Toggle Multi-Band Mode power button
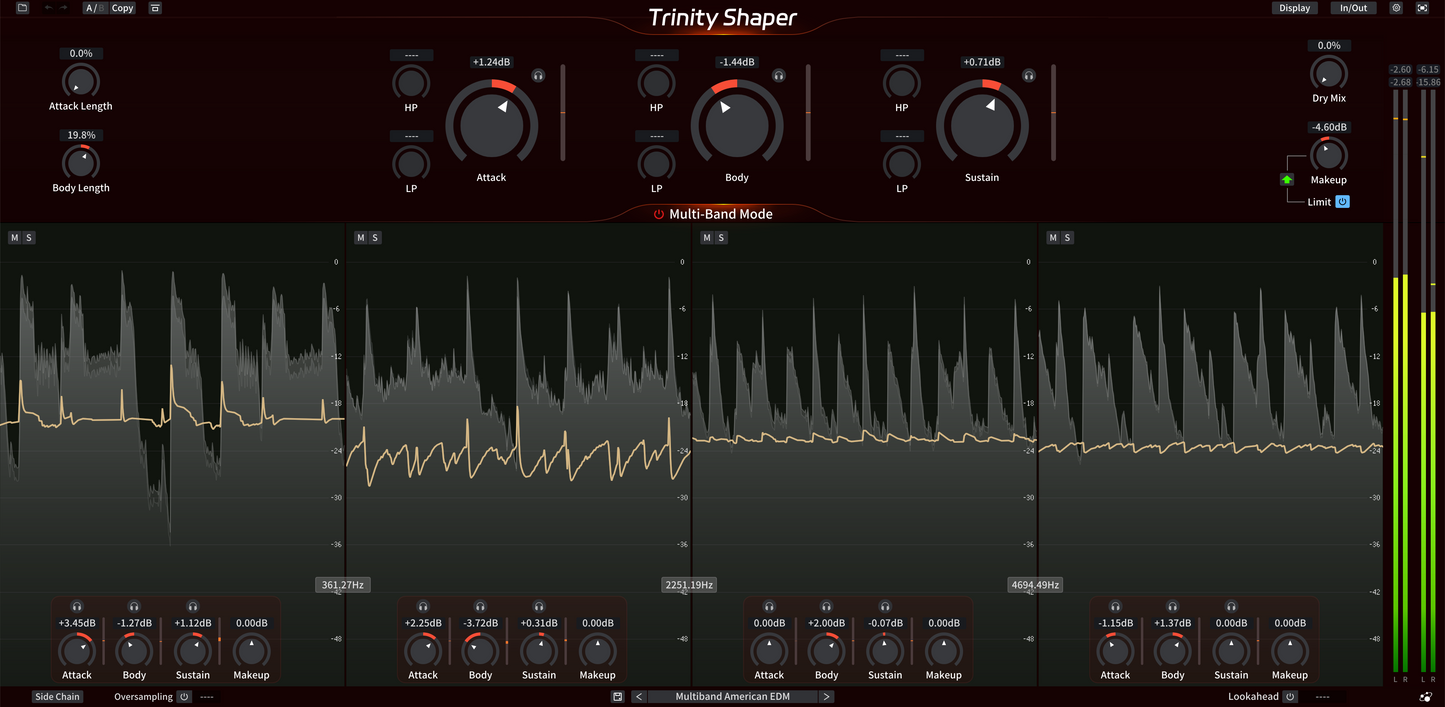Viewport: 1445px width, 707px height. [x=658, y=213]
